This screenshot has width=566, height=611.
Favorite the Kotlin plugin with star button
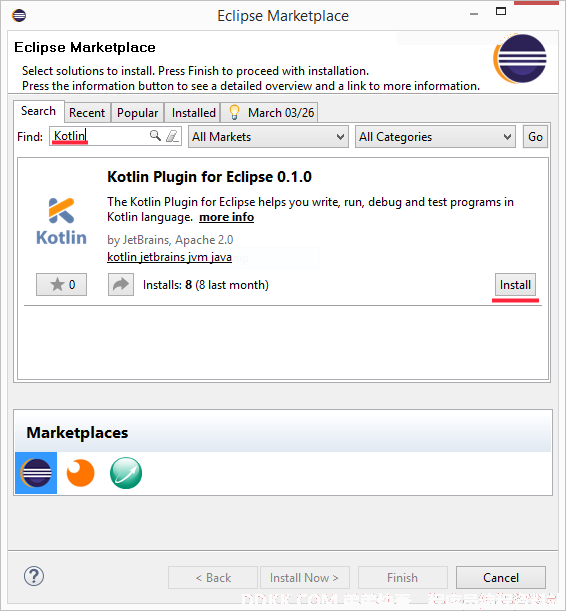click(x=62, y=284)
